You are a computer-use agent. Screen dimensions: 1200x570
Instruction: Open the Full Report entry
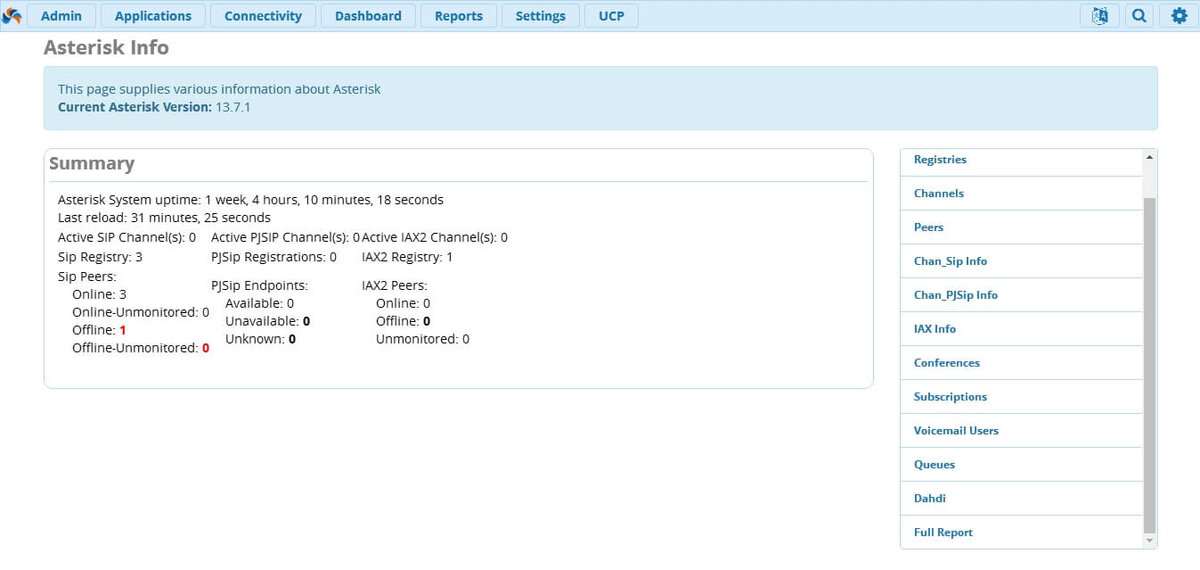coord(1021,533)
